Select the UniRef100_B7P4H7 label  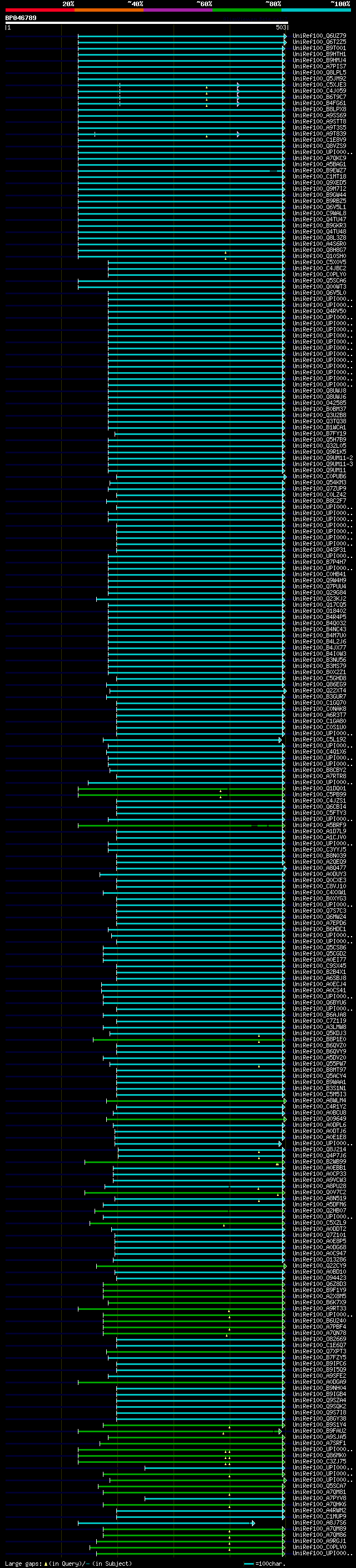tap(319, 562)
